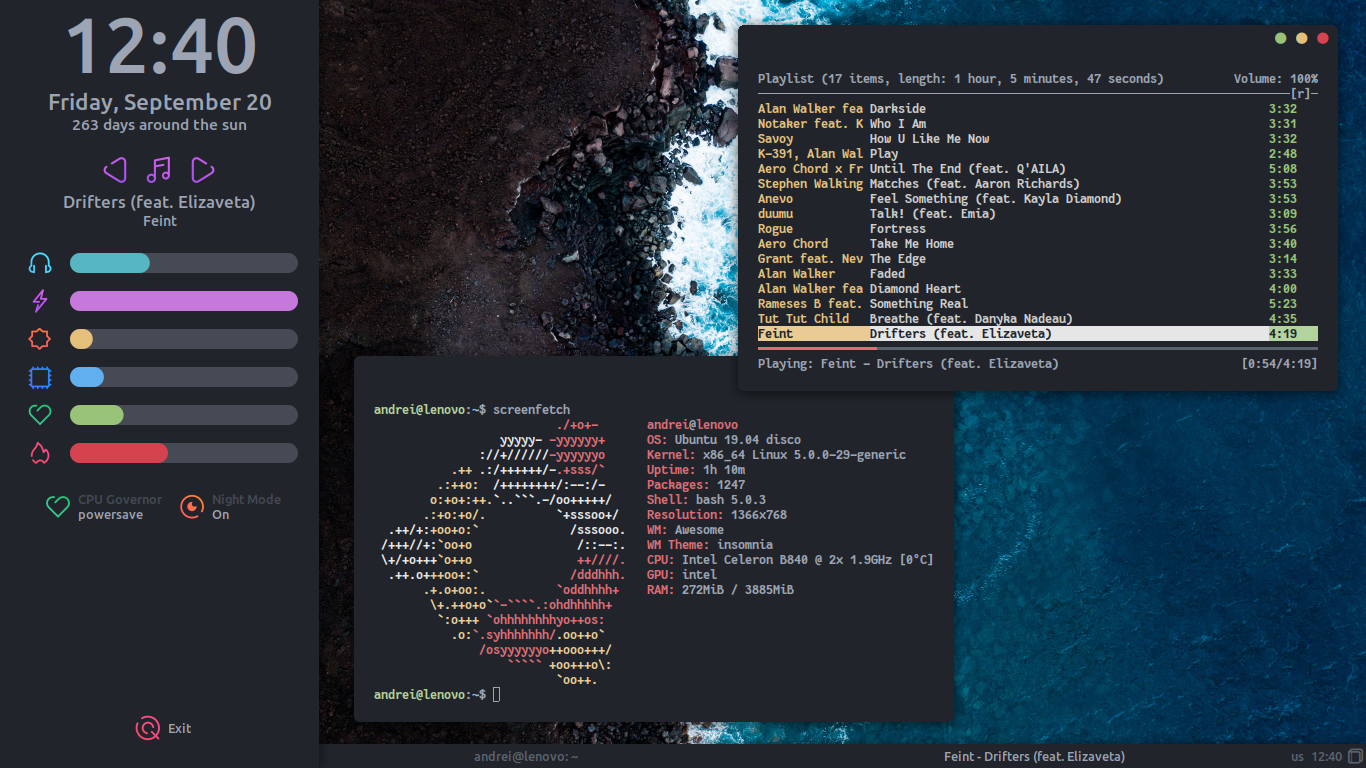The width and height of the screenshot is (1366, 768).
Task: Click highlighted Drifters row in playlist
Action: [x=1038, y=334]
